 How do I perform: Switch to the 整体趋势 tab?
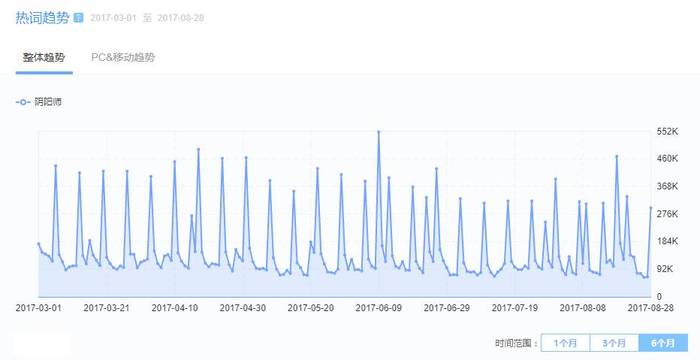44,58
